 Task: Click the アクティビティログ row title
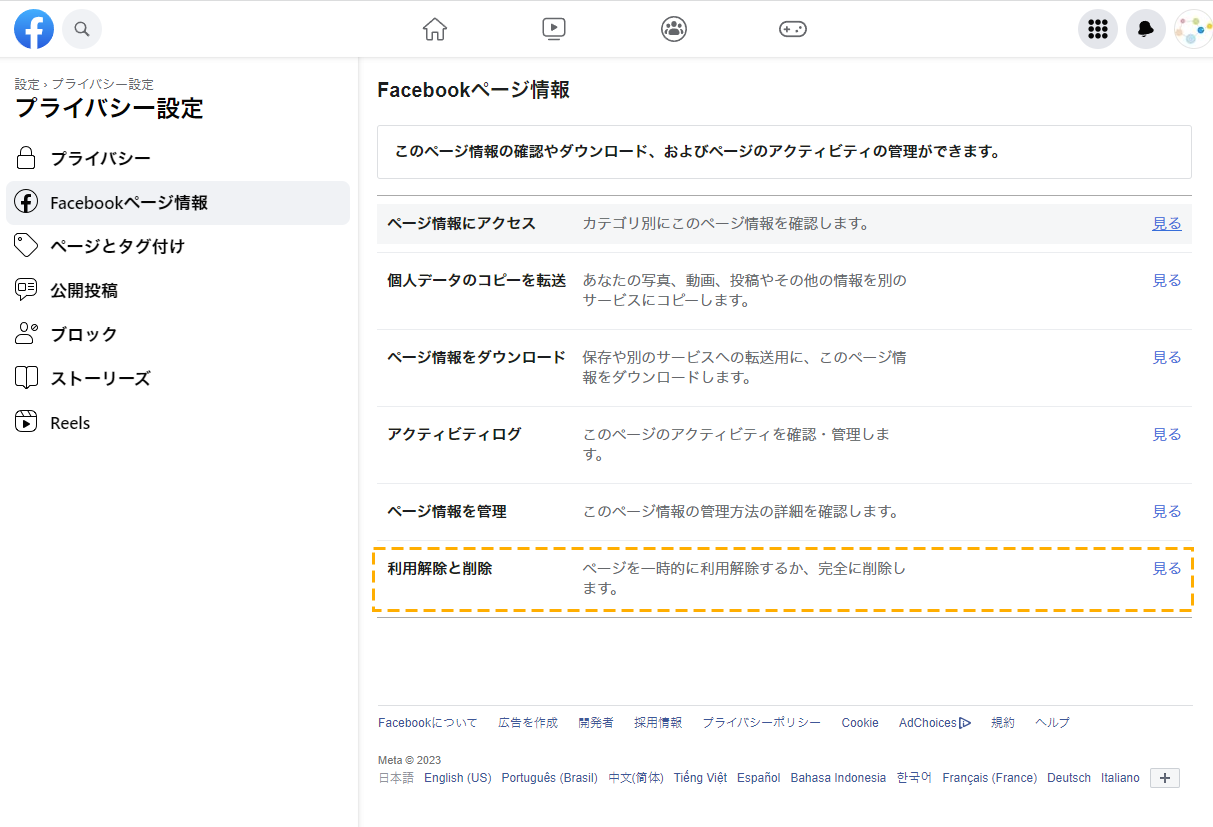[454, 434]
